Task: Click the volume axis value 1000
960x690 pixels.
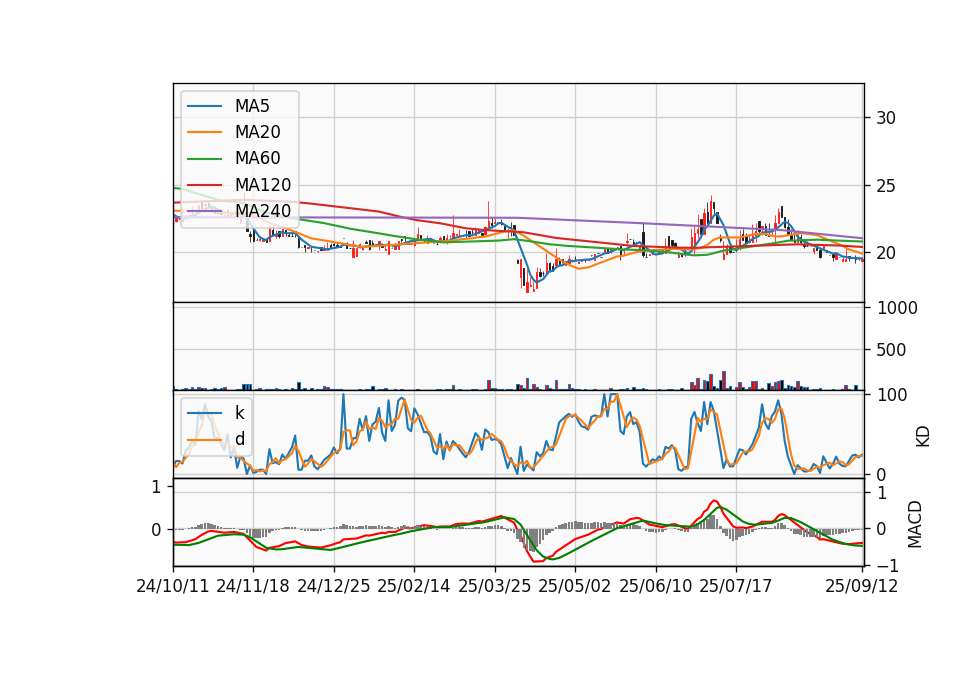Action: [x=898, y=308]
